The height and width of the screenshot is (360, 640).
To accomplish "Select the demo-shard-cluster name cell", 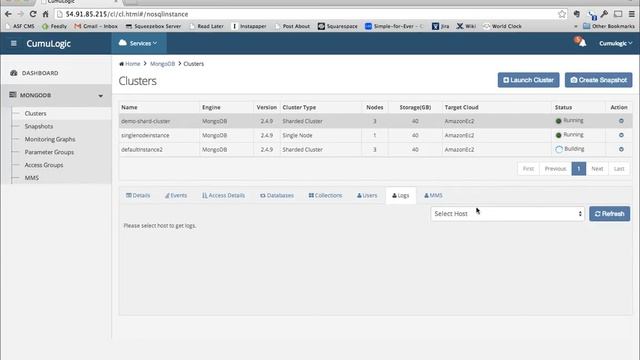I will (159, 121).
